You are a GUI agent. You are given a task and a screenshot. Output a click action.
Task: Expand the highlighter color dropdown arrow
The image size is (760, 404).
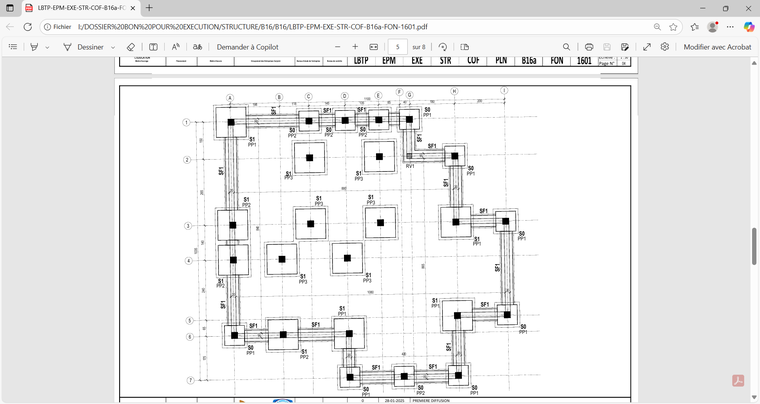click(x=47, y=47)
